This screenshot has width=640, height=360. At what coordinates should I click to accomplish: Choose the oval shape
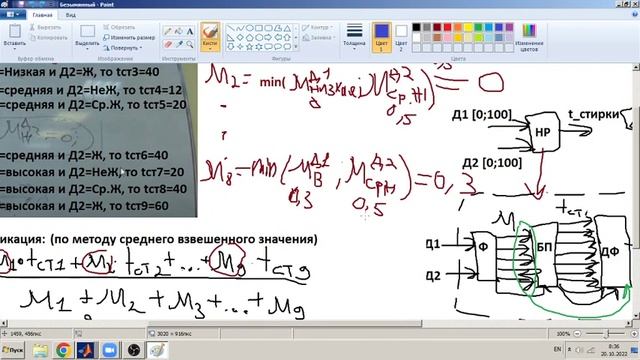[249, 28]
